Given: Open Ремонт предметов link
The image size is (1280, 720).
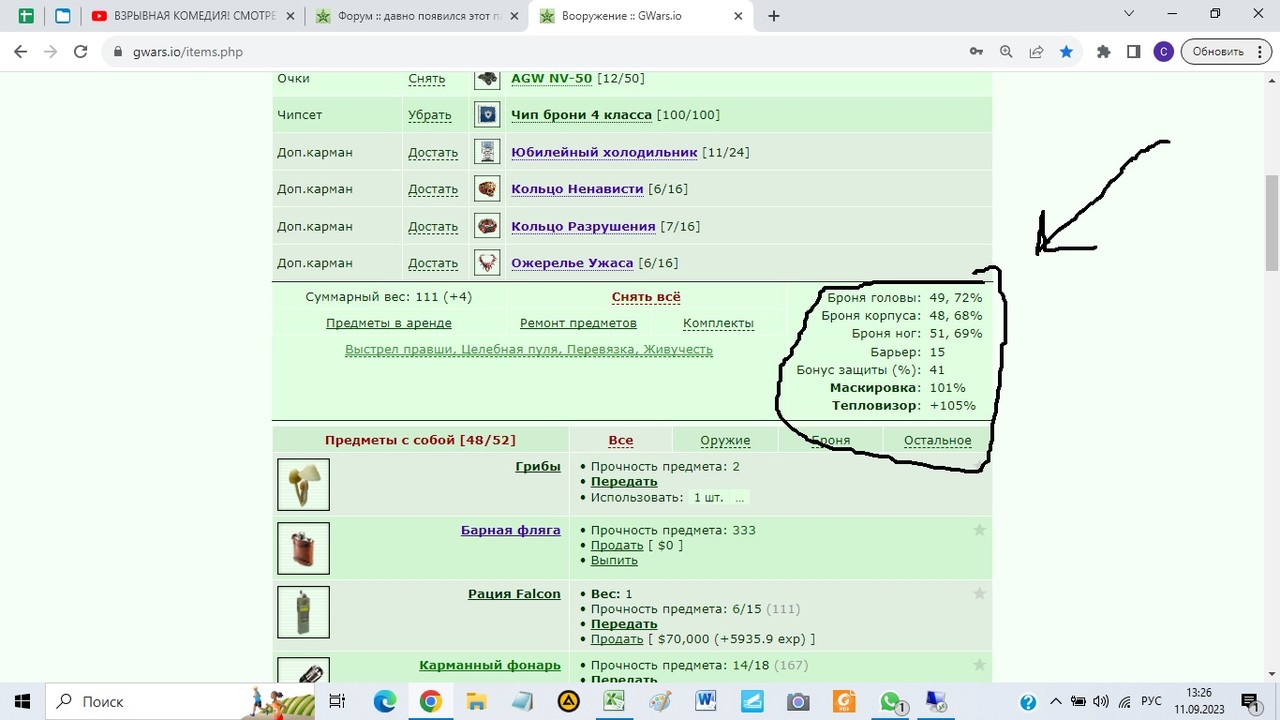Looking at the screenshot, I should point(578,323).
